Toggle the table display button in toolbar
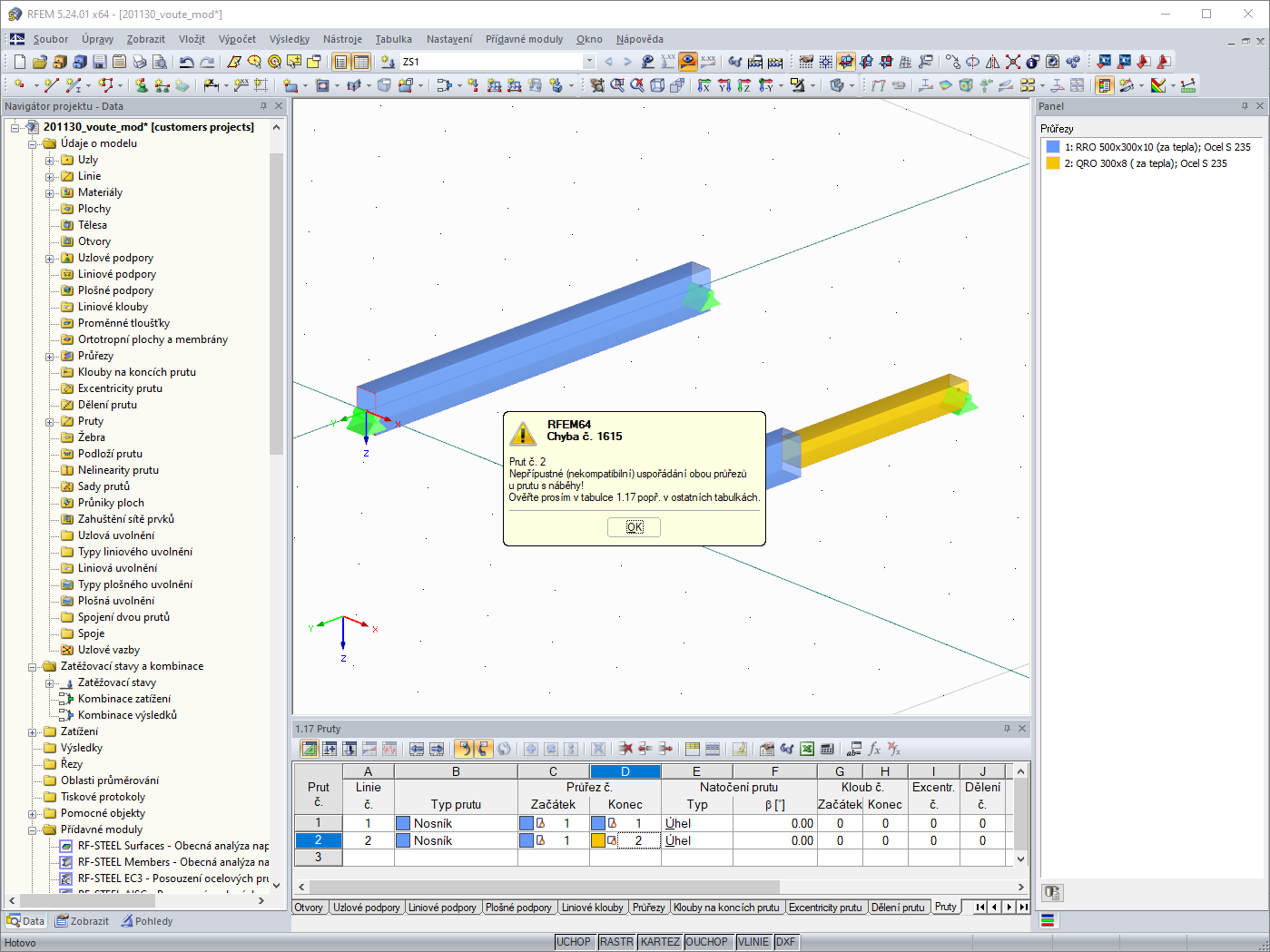Image resolution: width=1270 pixels, height=952 pixels. [x=361, y=62]
